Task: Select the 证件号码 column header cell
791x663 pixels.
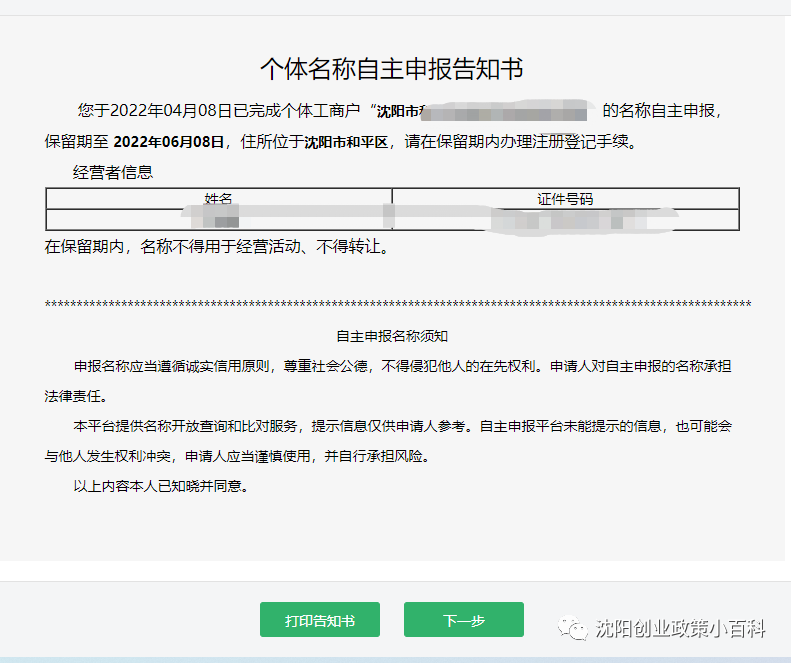Action: click(x=566, y=199)
